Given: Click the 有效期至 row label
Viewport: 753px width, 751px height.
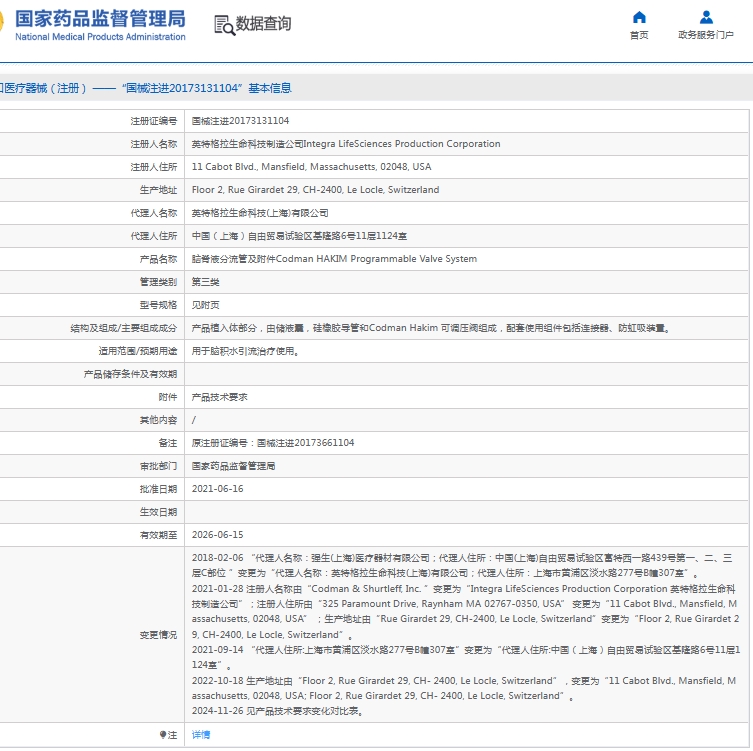Looking at the screenshot, I should (158, 535).
